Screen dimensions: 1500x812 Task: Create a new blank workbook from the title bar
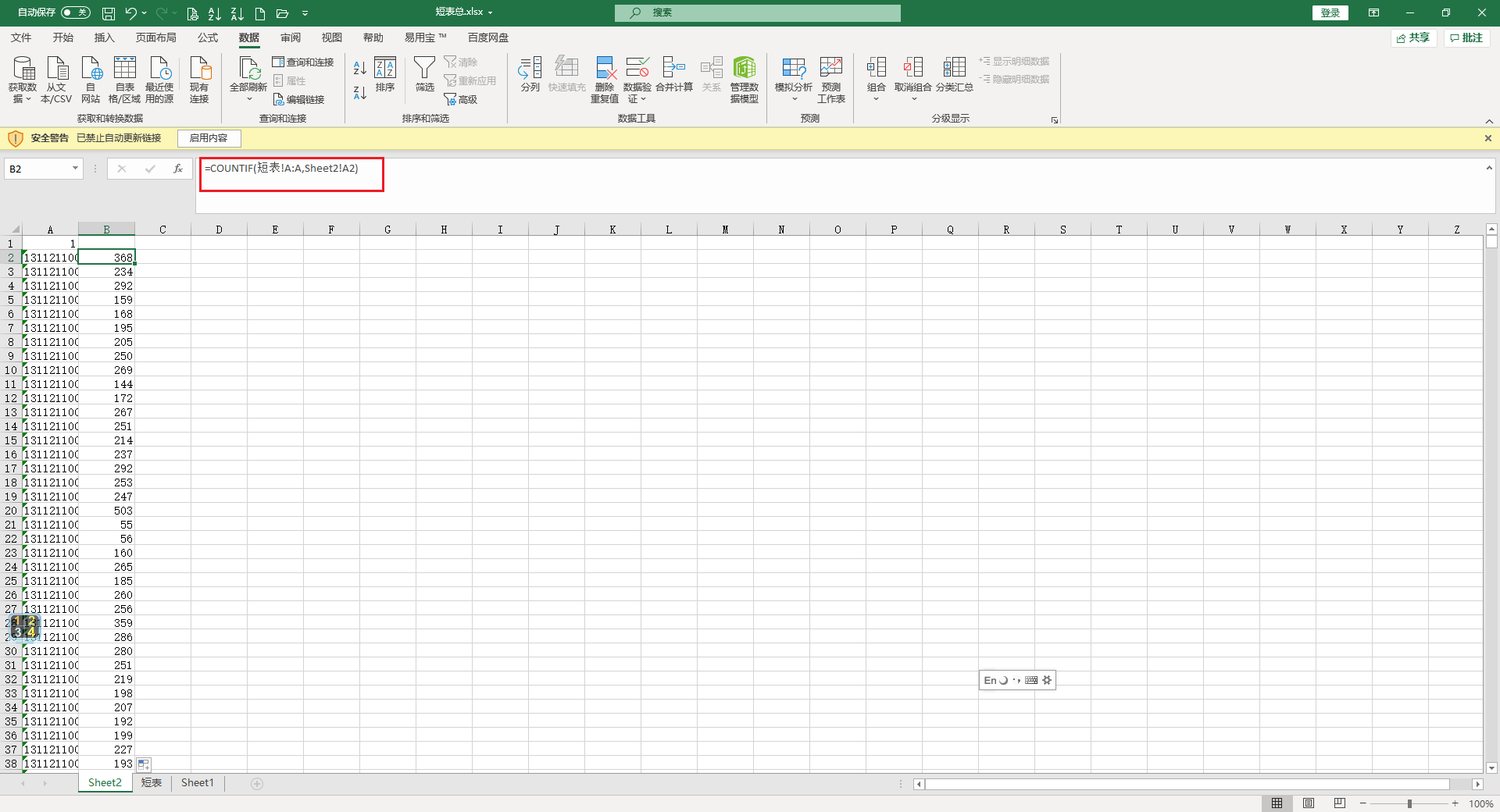click(x=260, y=13)
